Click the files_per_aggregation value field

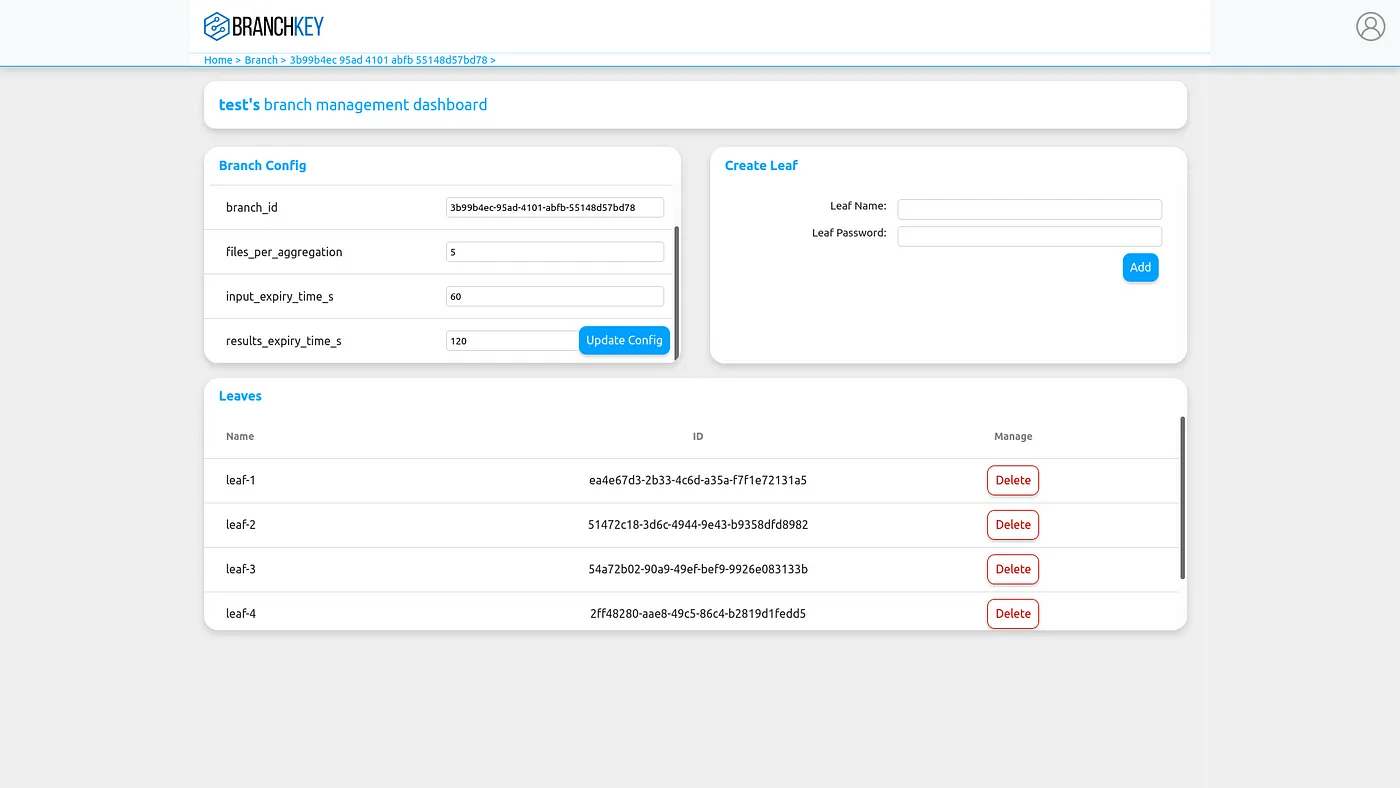[x=554, y=251]
